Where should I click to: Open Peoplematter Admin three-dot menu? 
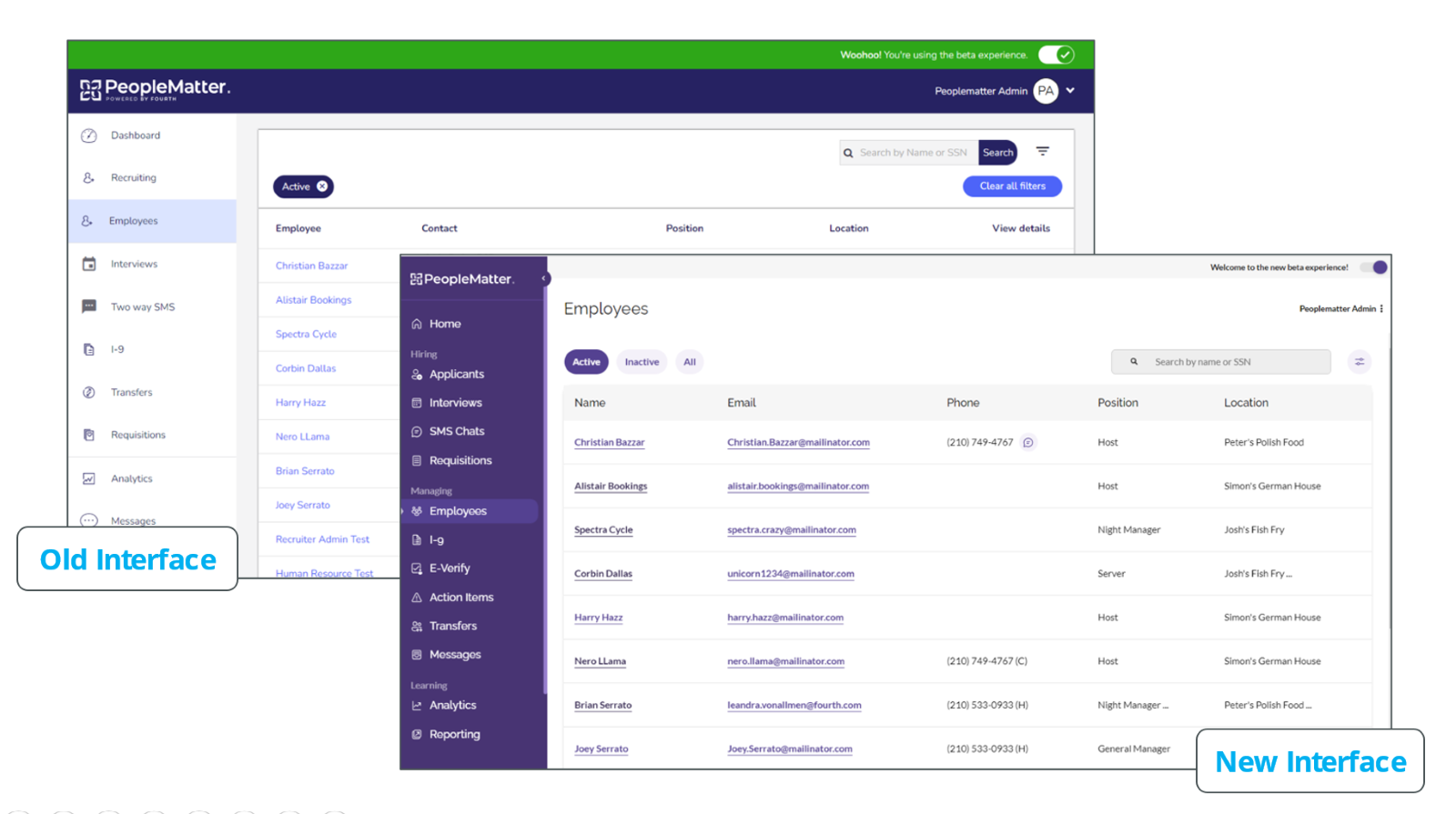tap(1381, 309)
